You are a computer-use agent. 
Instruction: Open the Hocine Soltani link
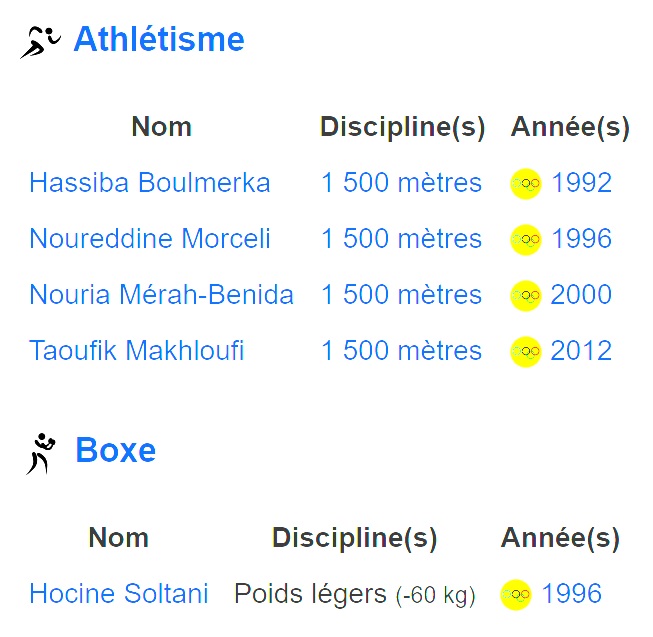coord(119,593)
